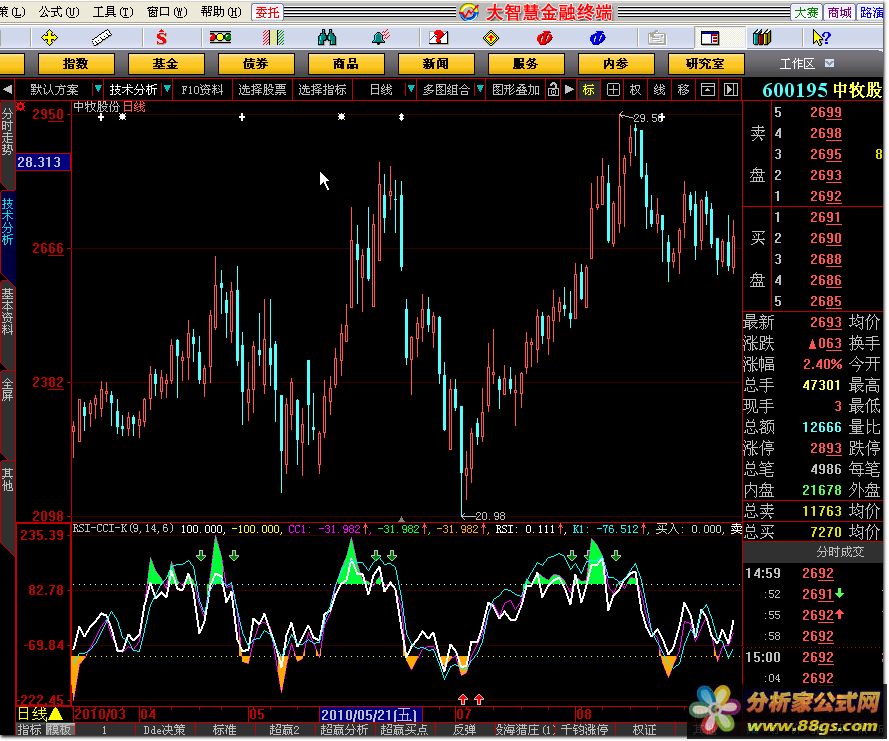Click the red info circle icon

544,38
